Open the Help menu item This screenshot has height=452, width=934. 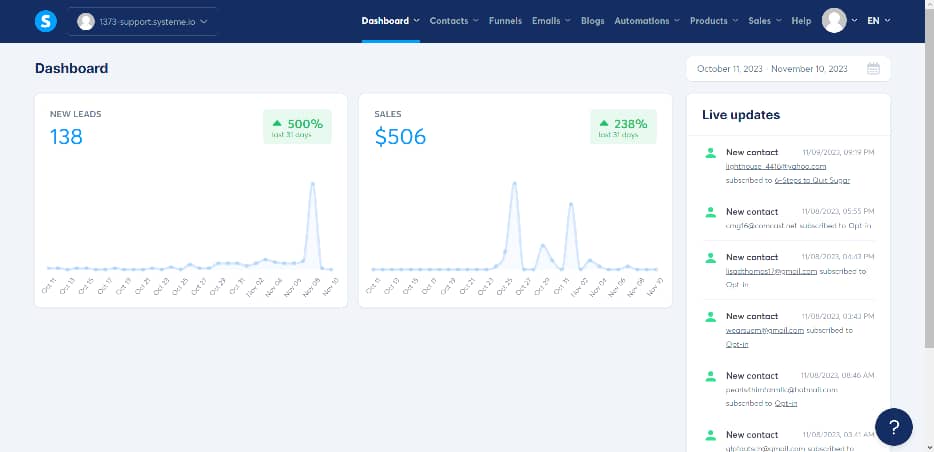[x=801, y=21]
